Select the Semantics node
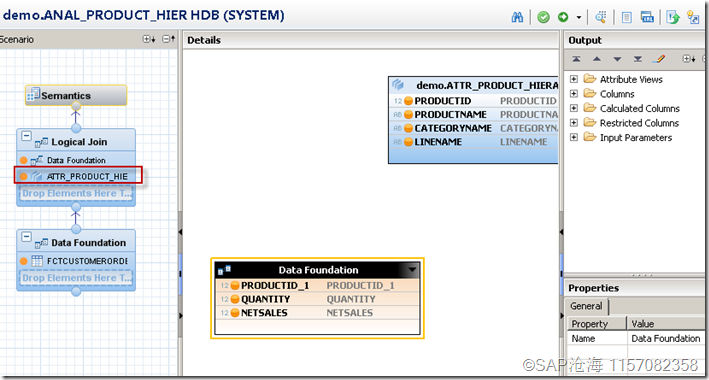Viewport: 709px width, 380px height. 76,95
